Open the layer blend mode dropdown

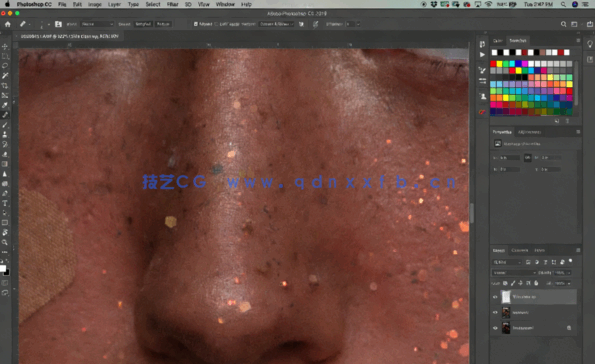514,273
